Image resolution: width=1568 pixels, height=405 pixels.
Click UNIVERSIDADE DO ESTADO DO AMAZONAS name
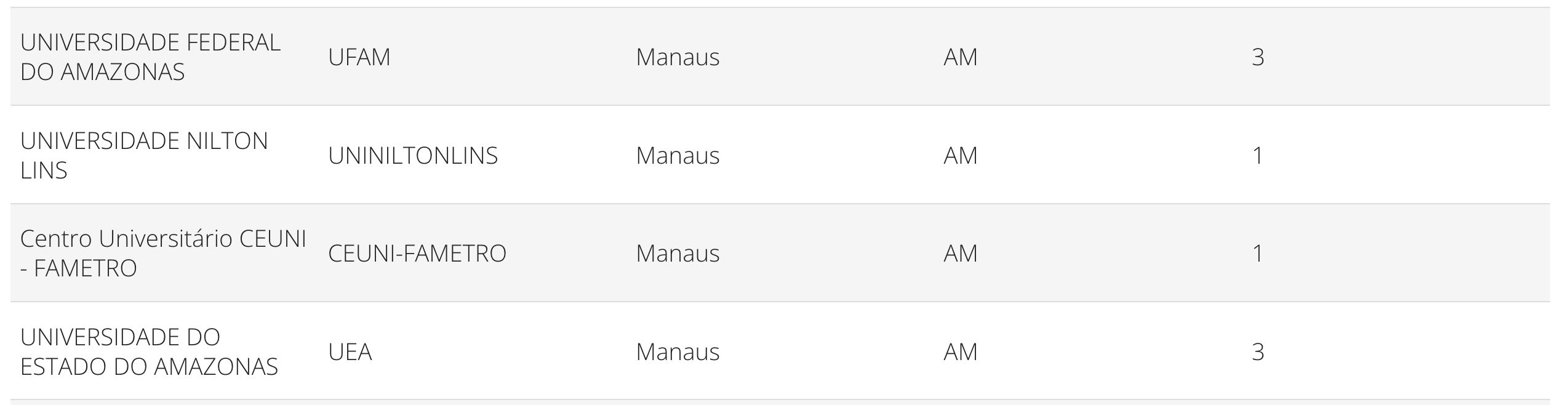click(149, 351)
